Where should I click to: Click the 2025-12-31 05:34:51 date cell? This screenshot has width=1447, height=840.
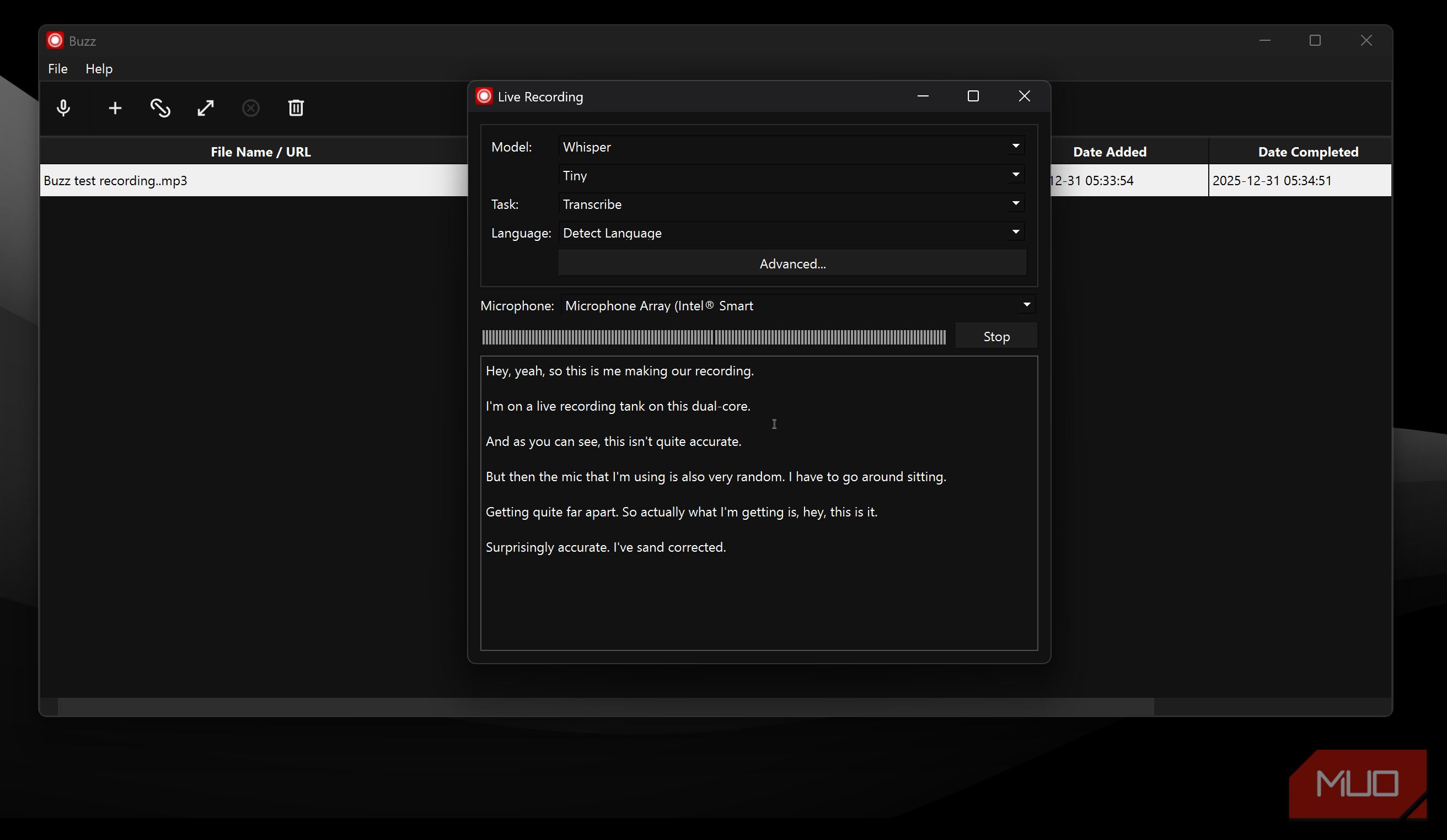click(1300, 181)
